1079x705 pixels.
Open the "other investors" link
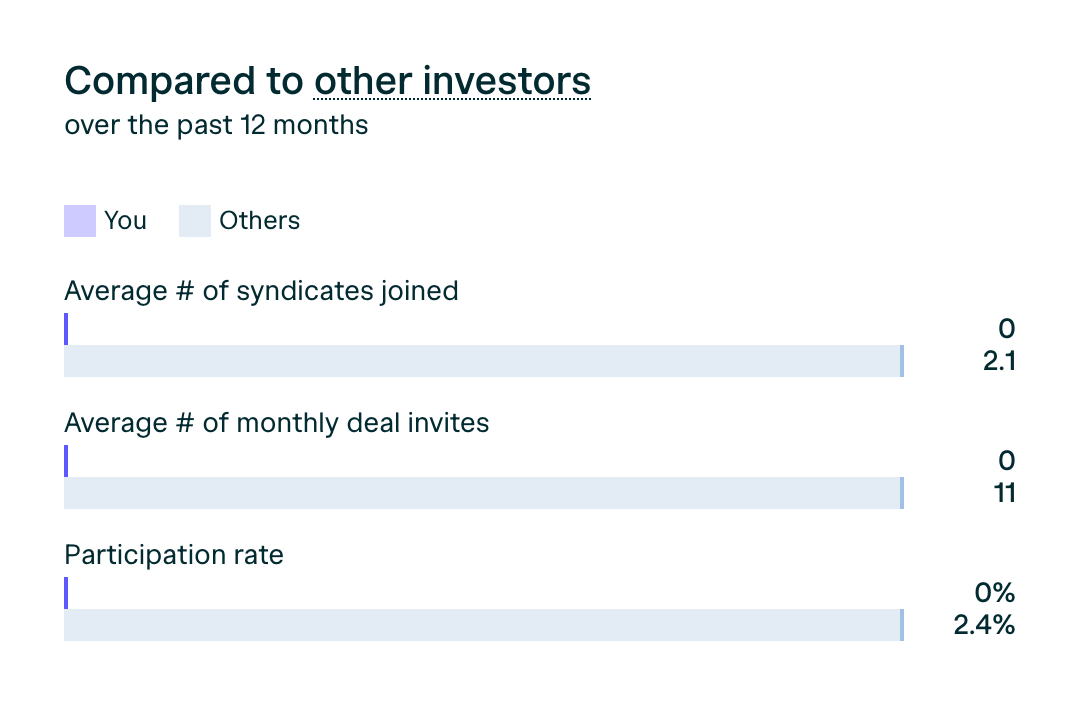click(x=452, y=82)
